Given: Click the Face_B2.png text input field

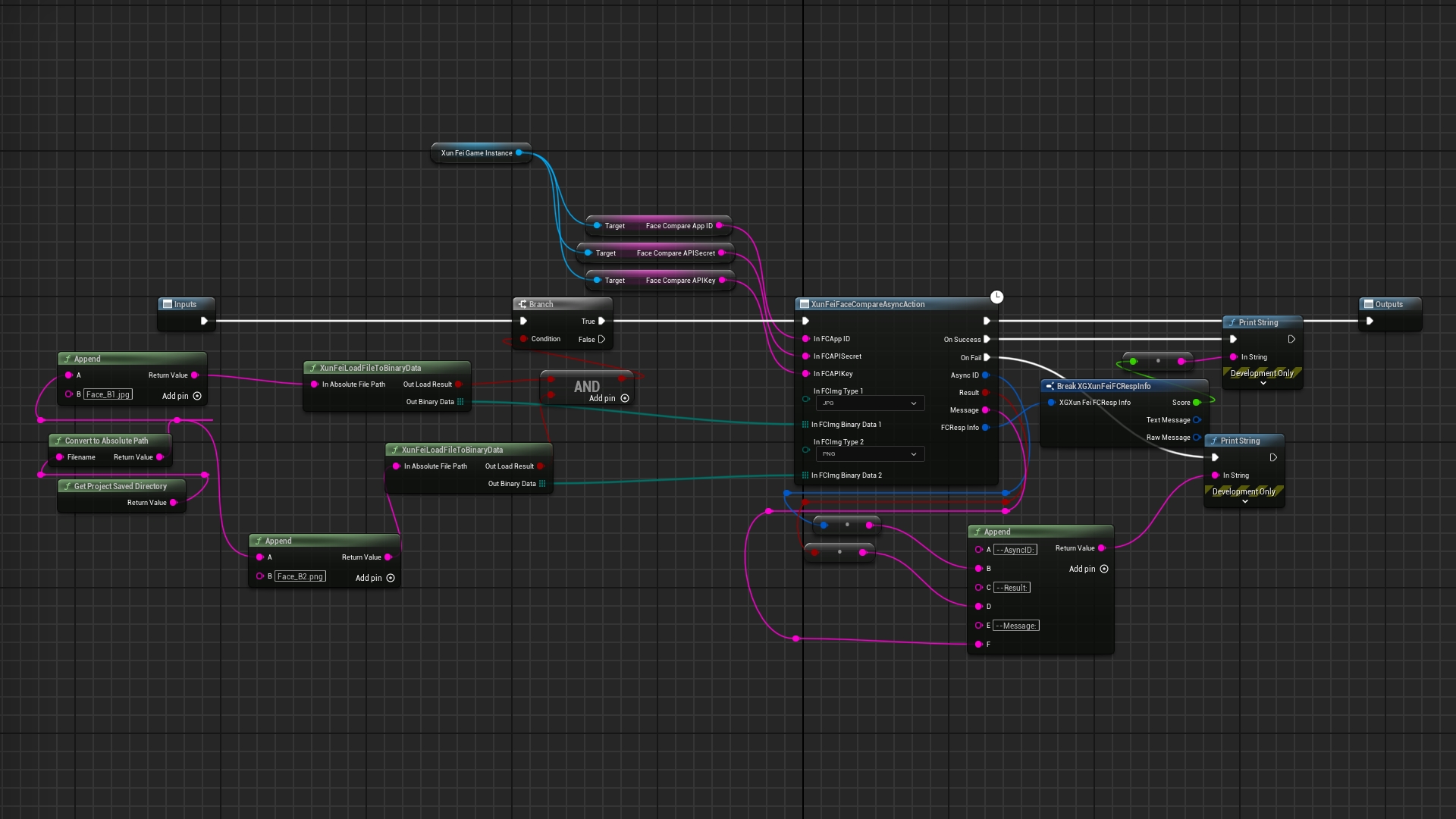Looking at the screenshot, I should pos(300,576).
